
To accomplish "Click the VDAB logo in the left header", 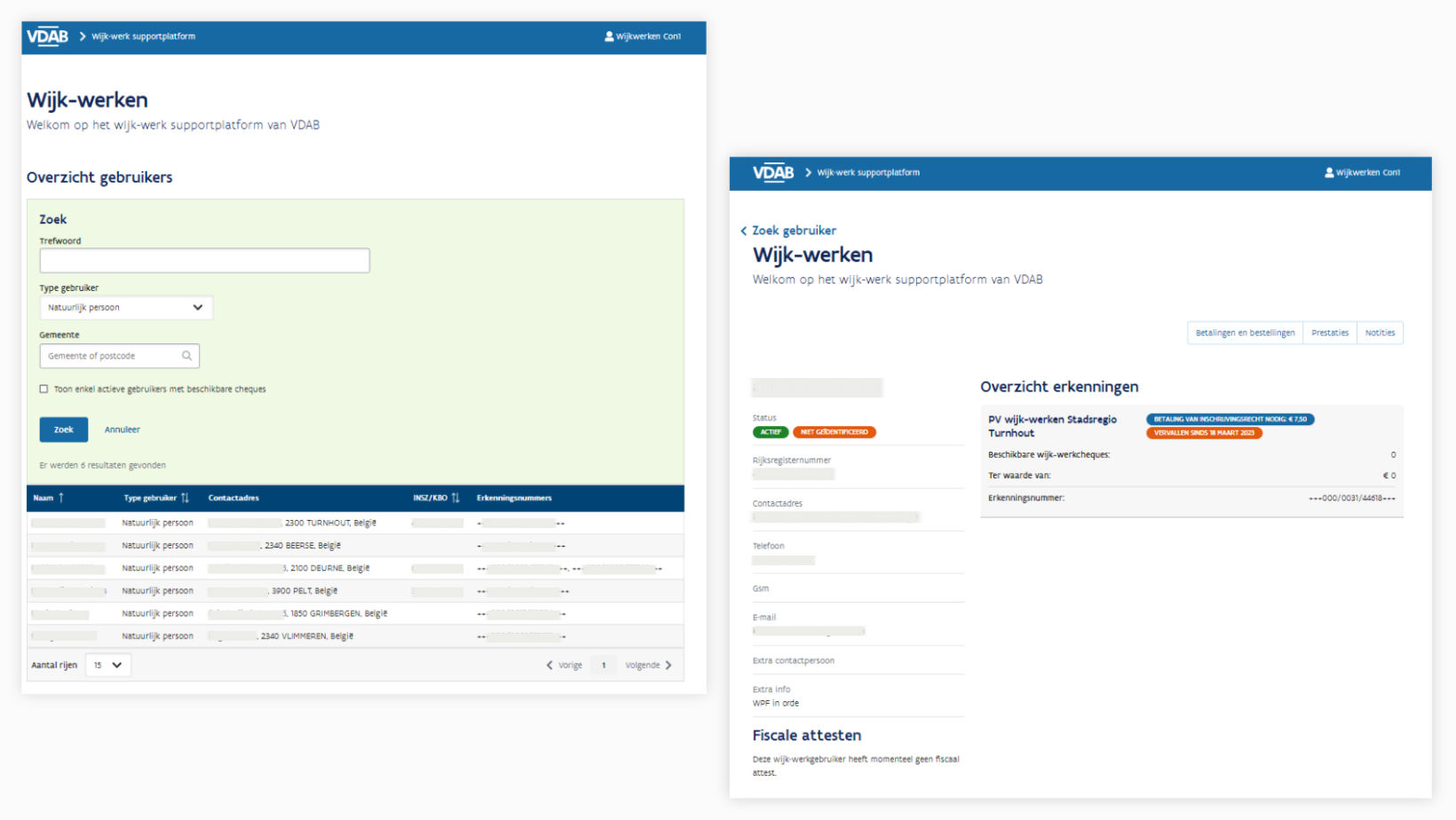I will 46,35.
